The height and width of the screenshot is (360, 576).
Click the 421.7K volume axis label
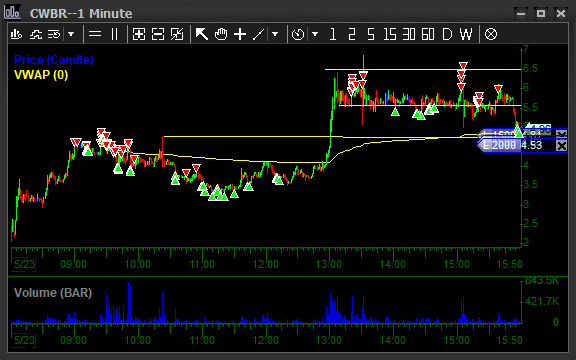tap(542, 302)
